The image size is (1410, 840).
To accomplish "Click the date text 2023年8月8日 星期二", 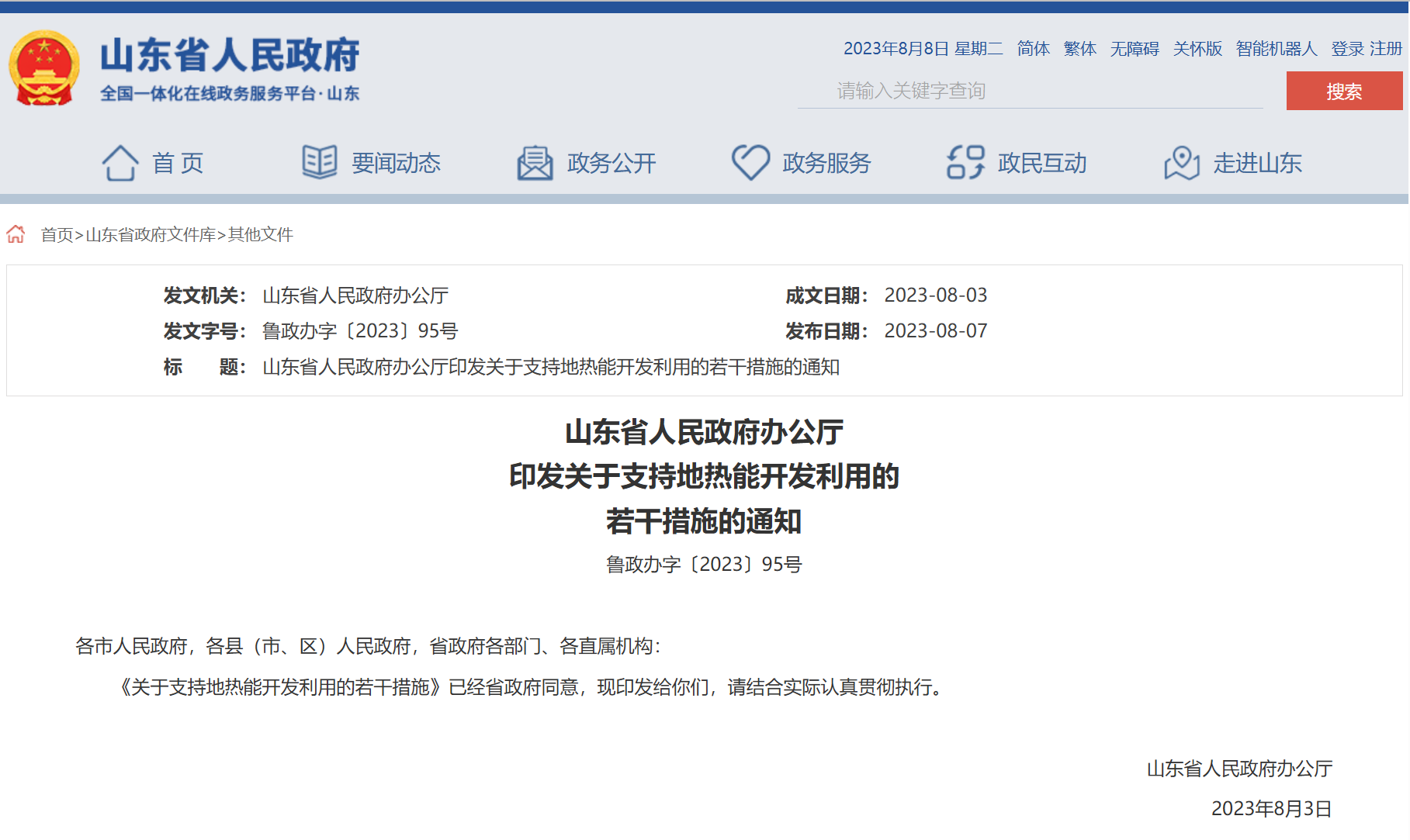I will point(923,49).
